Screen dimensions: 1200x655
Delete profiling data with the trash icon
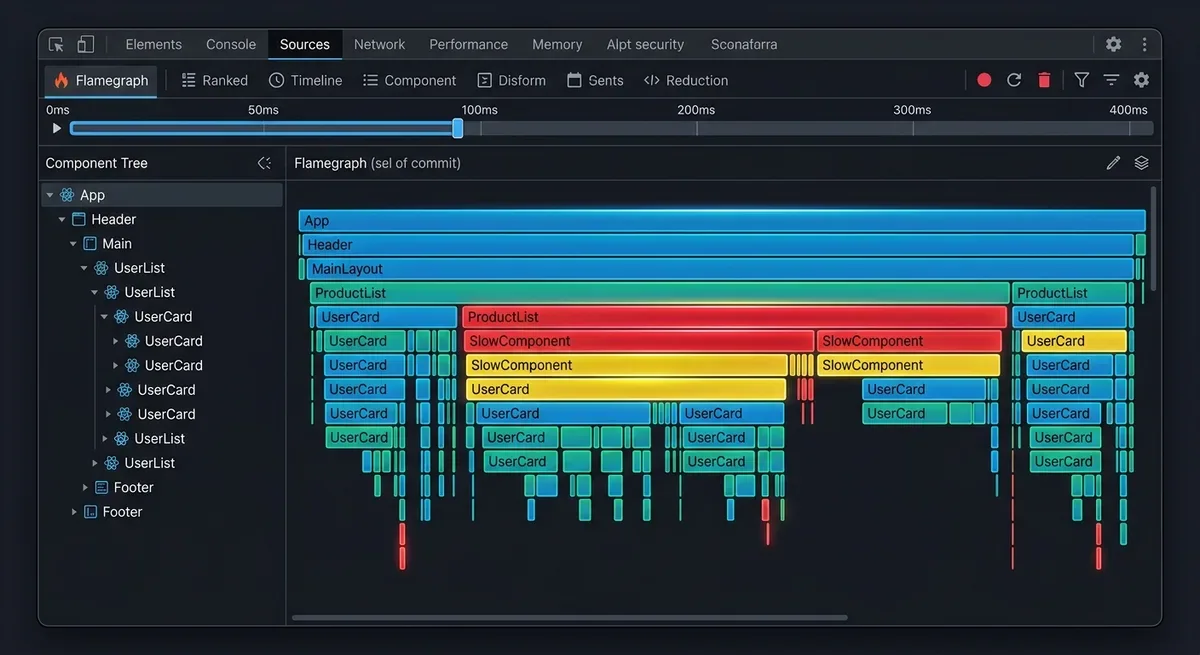click(1044, 80)
